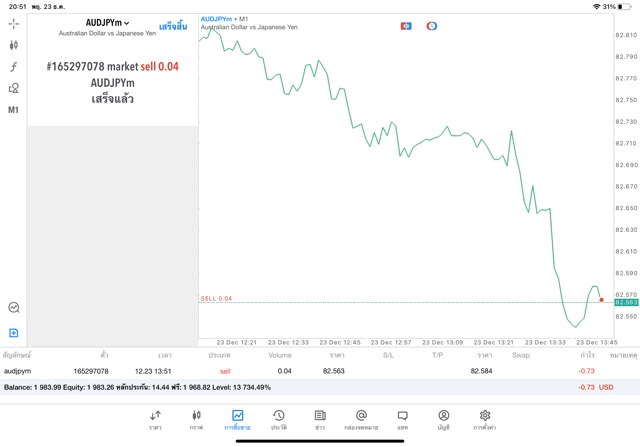
Task: Tap battery indicator in status bar
Action: pyautogui.click(x=624, y=7)
